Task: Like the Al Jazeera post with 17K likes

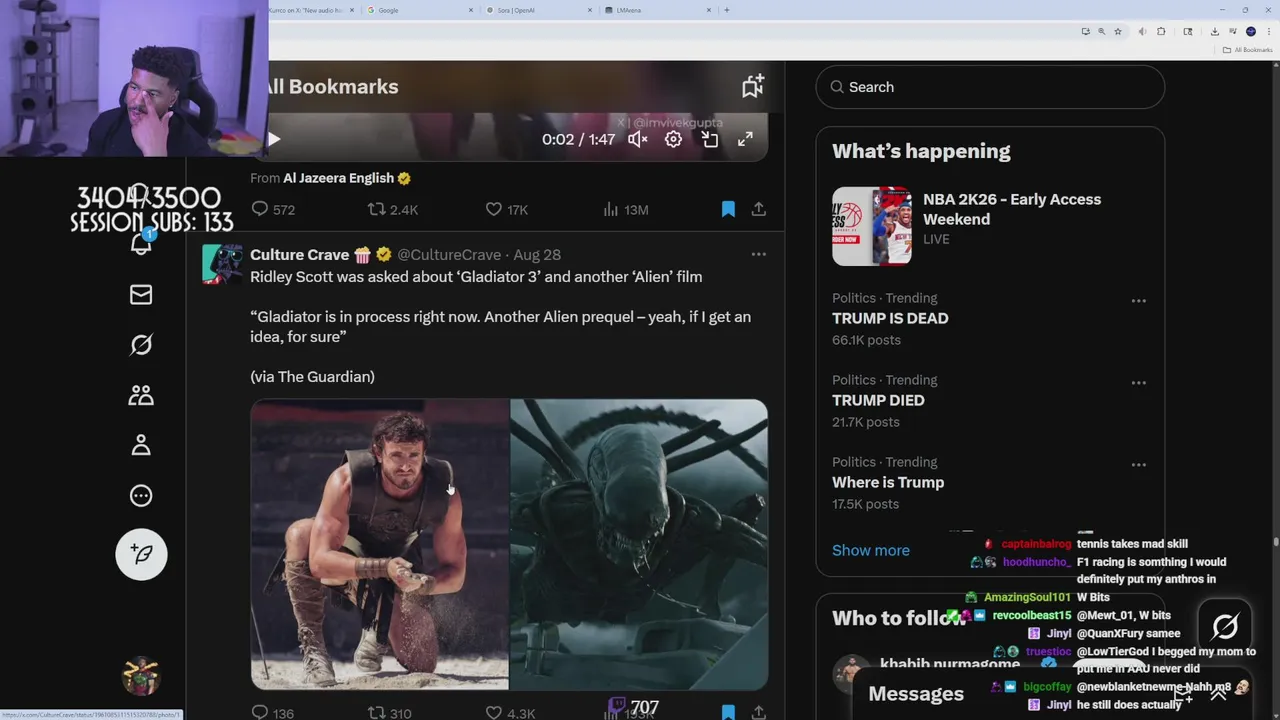Action: (x=506, y=209)
